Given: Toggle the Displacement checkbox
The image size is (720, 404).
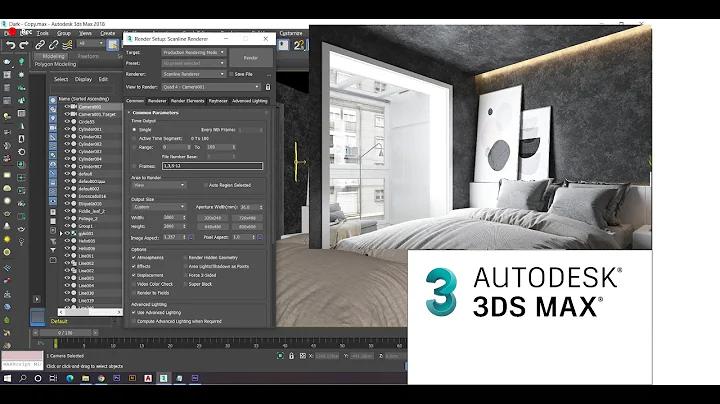Looking at the screenshot, I should coord(134,275).
